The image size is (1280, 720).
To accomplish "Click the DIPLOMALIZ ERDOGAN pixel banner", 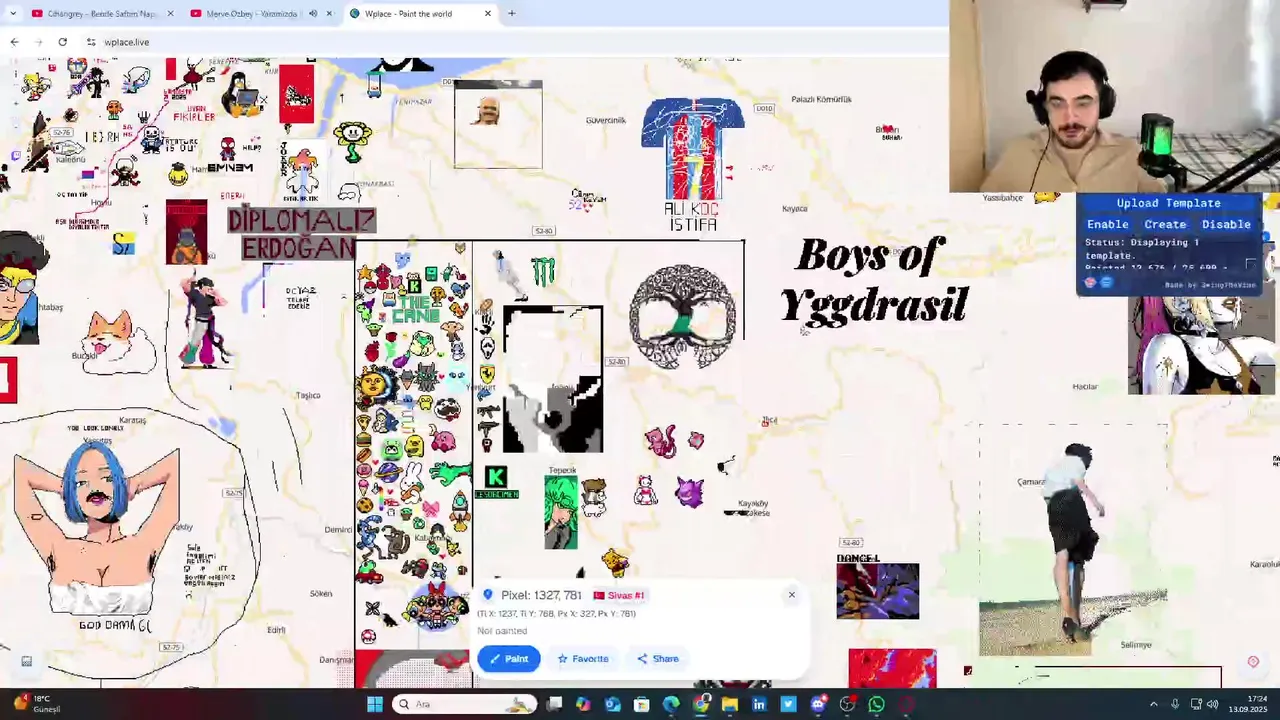I will pos(301,234).
